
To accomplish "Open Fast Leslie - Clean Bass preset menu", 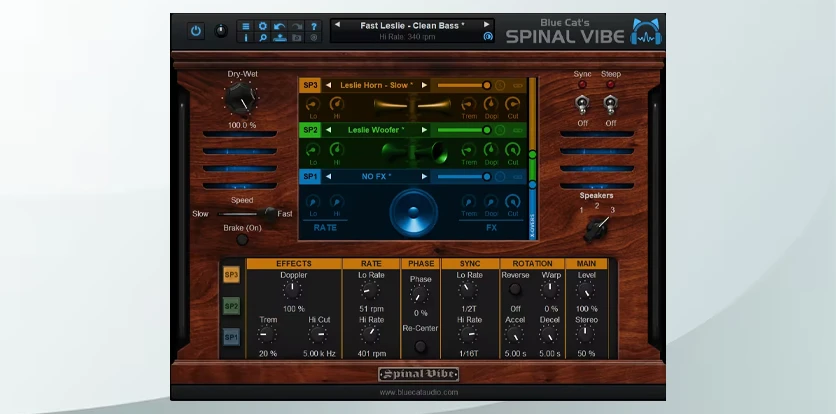I will pyautogui.click(x=412, y=25).
